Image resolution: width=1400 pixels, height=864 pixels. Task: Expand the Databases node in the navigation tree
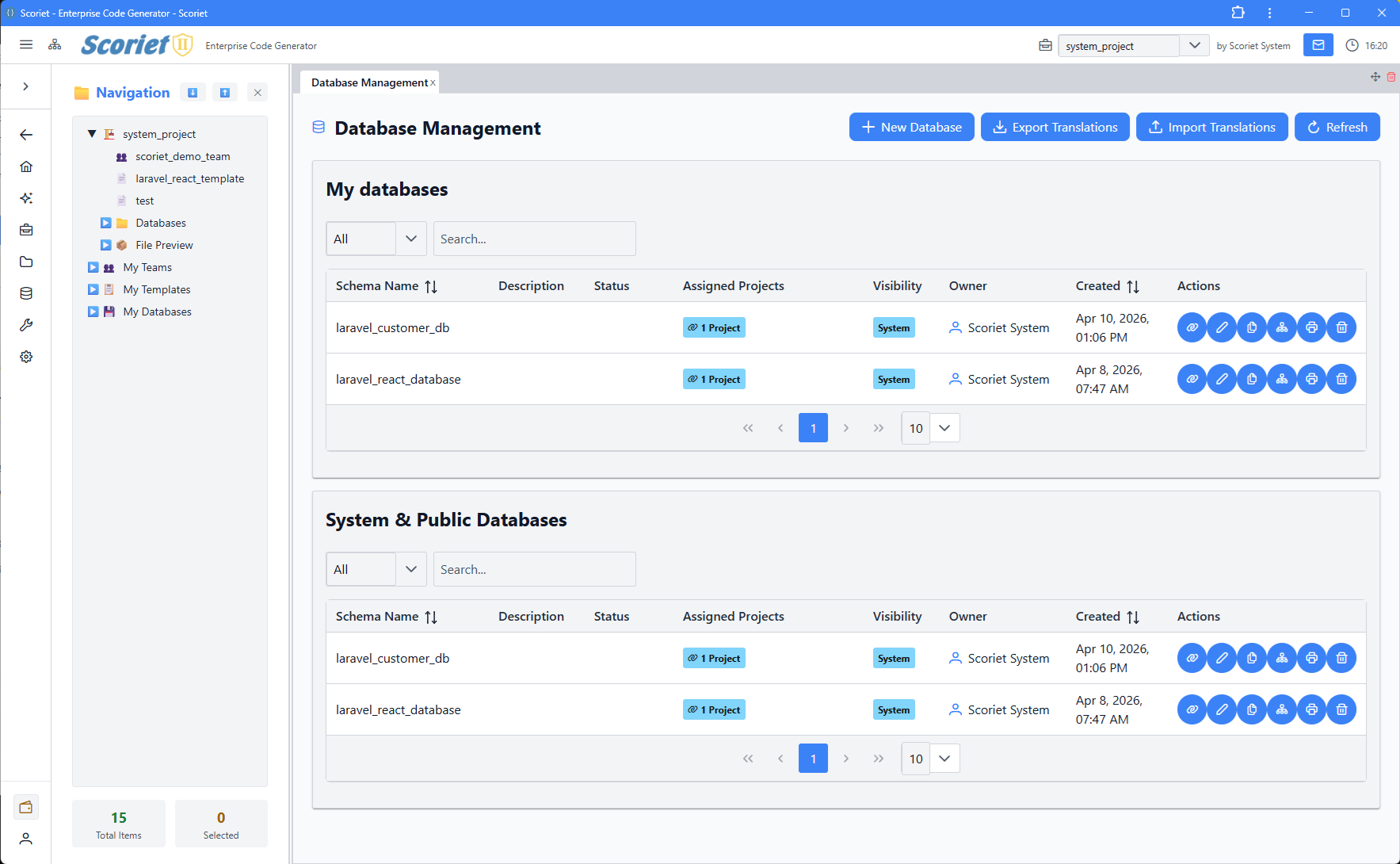tap(105, 223)
